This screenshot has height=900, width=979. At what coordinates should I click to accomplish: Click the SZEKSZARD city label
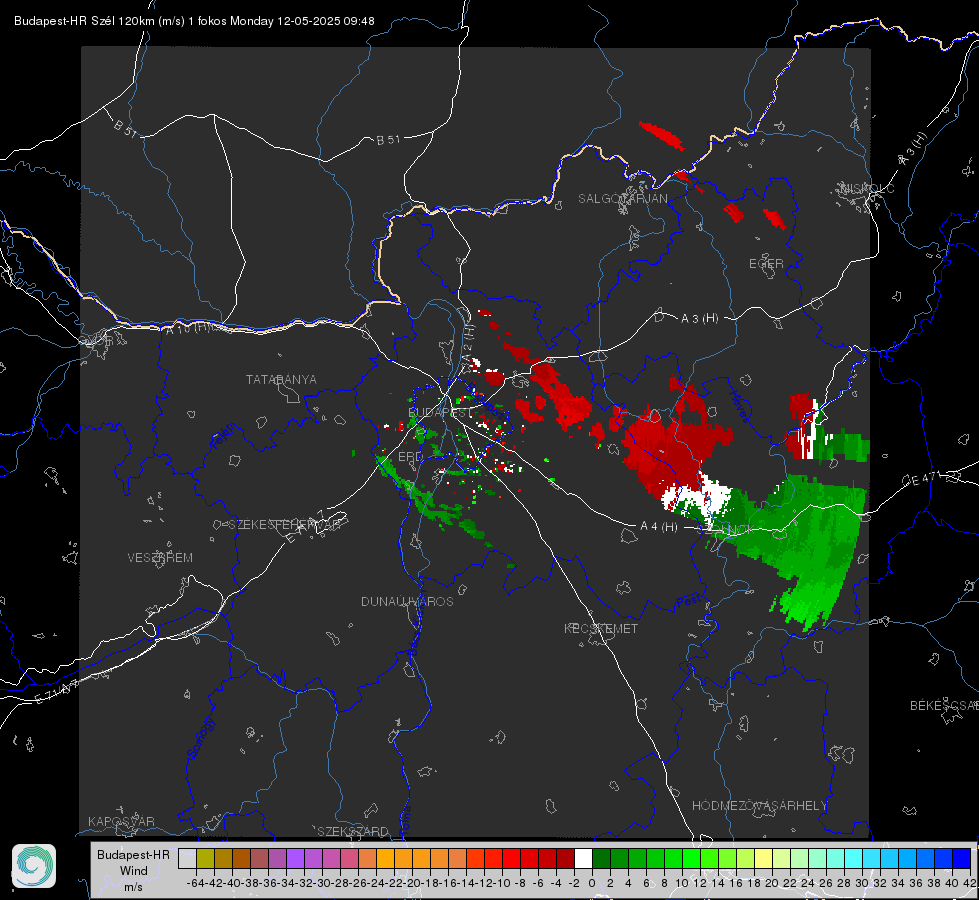pyautogui.click(x=353, y=831)
